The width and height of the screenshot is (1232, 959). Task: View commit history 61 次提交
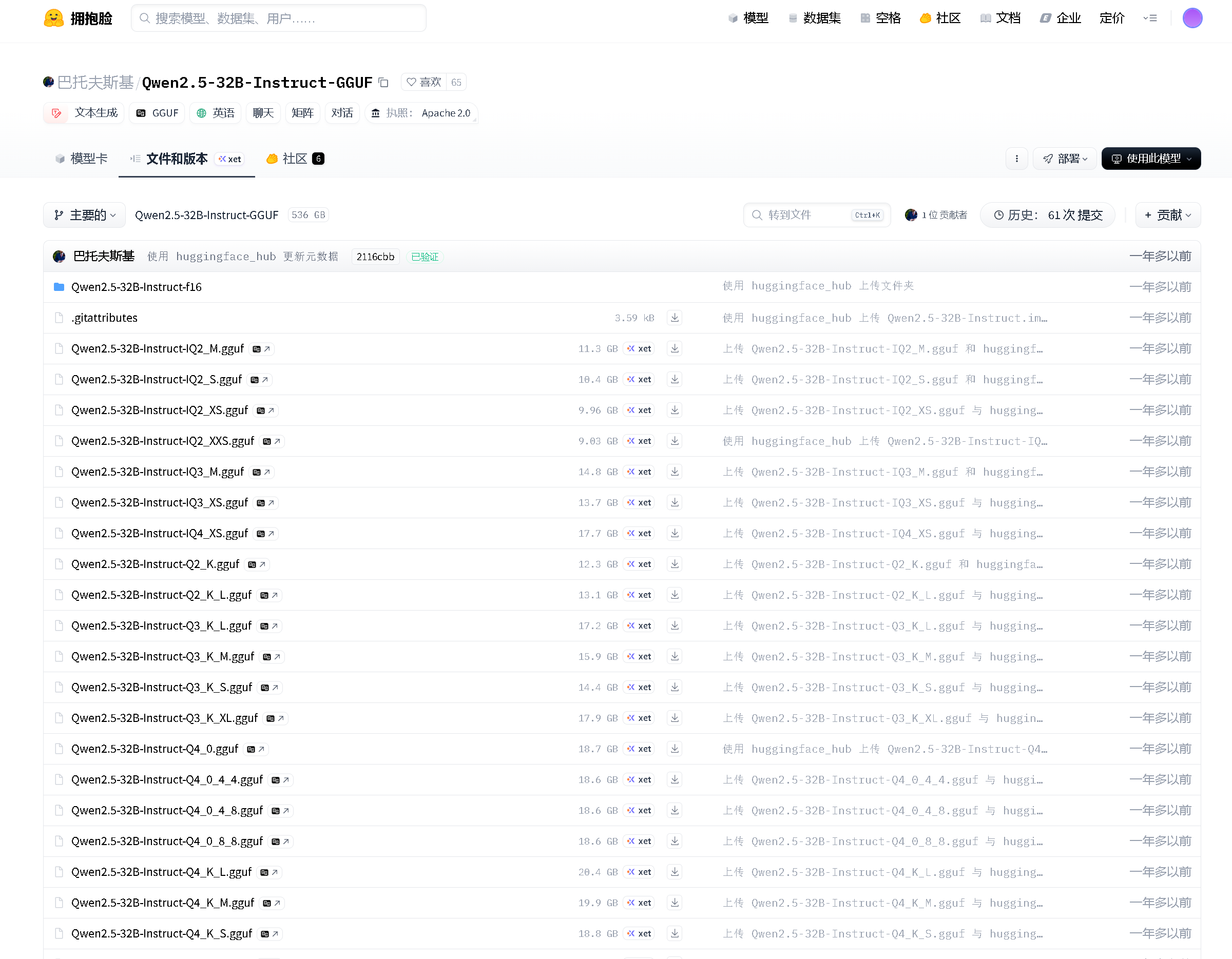[x=1048, y=215]
